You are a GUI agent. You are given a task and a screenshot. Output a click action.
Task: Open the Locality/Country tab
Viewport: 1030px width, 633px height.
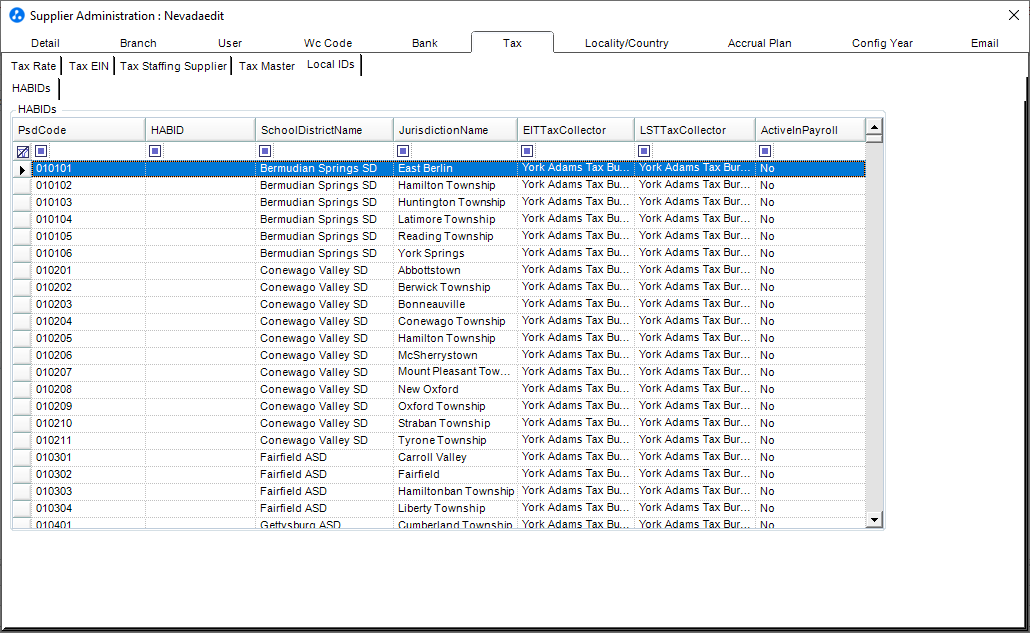627,43
